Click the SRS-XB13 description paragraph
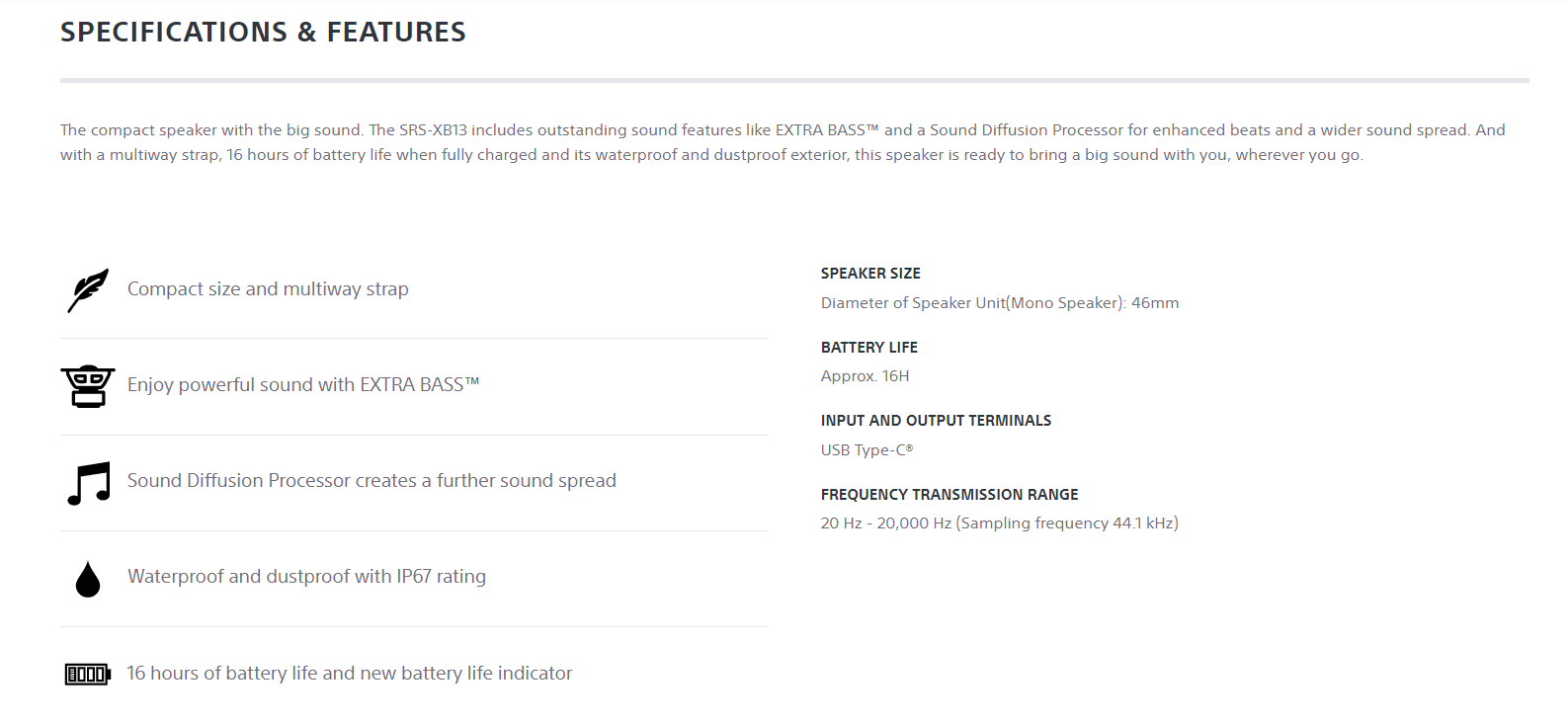Screen dimensions: 1568x723 (x=783, y=142)
